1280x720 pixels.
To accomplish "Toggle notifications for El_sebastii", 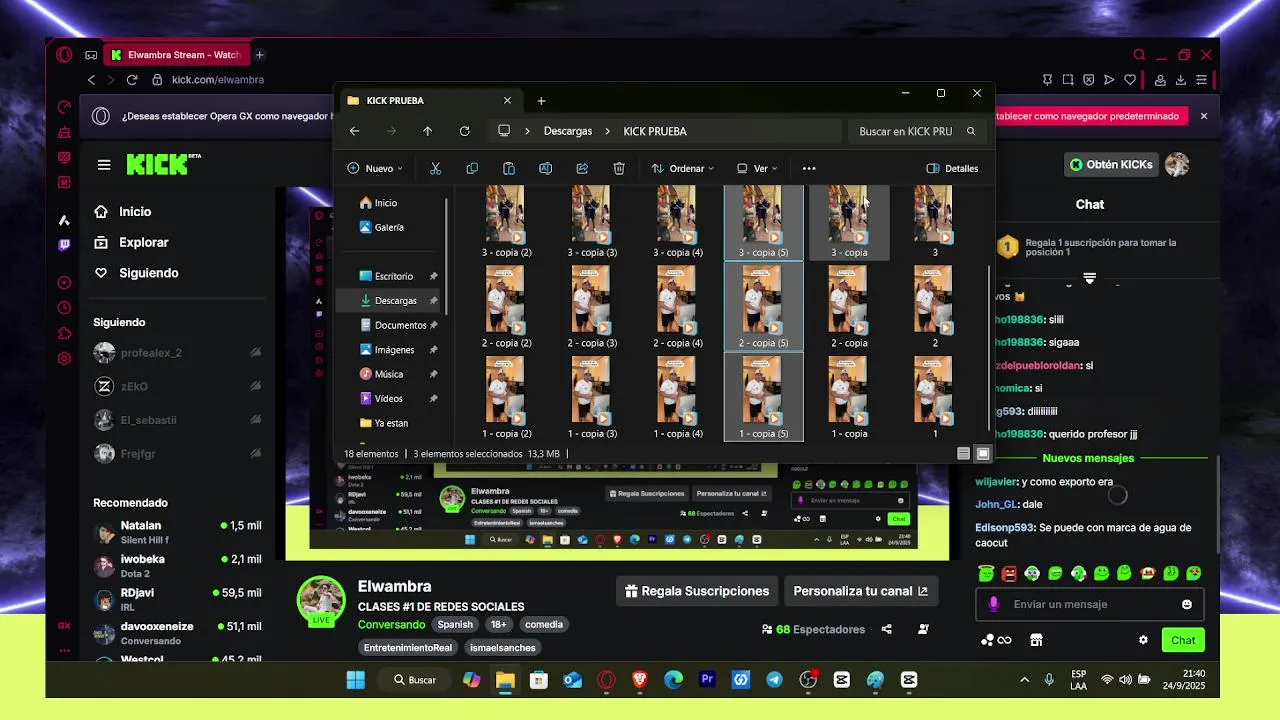I will 256,420.
